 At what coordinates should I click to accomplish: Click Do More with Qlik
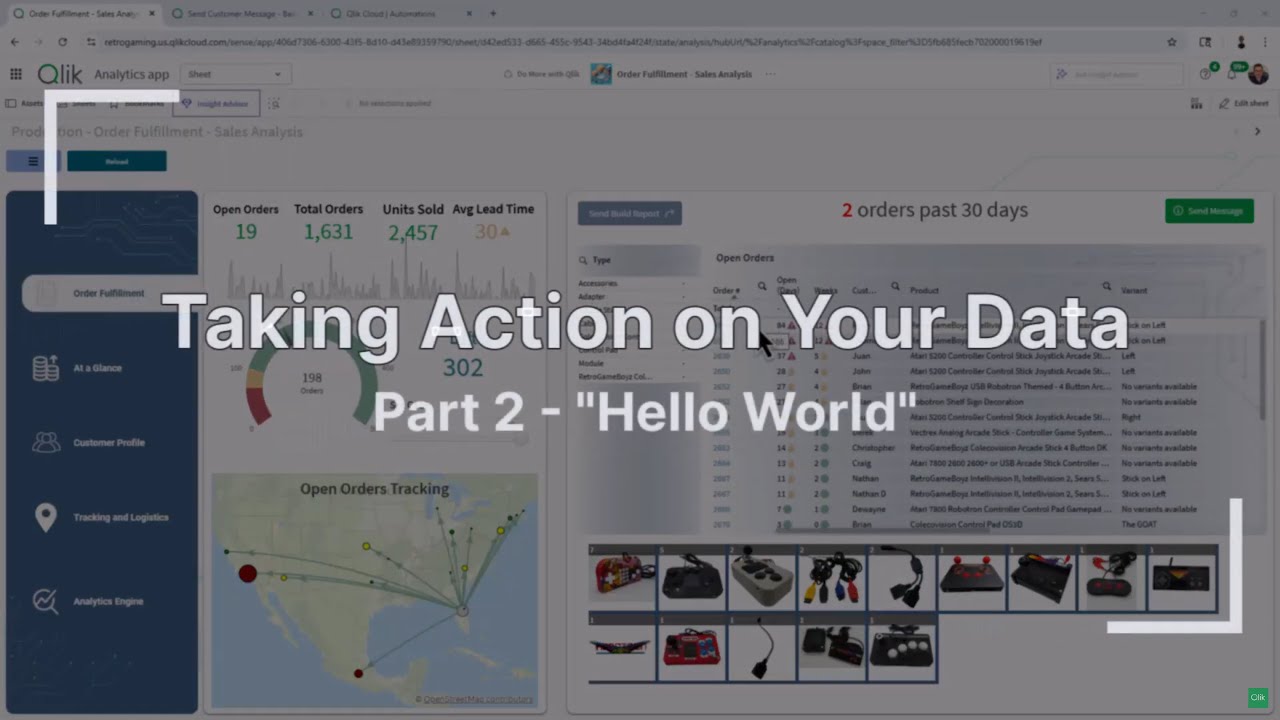[x=541, y=74]
